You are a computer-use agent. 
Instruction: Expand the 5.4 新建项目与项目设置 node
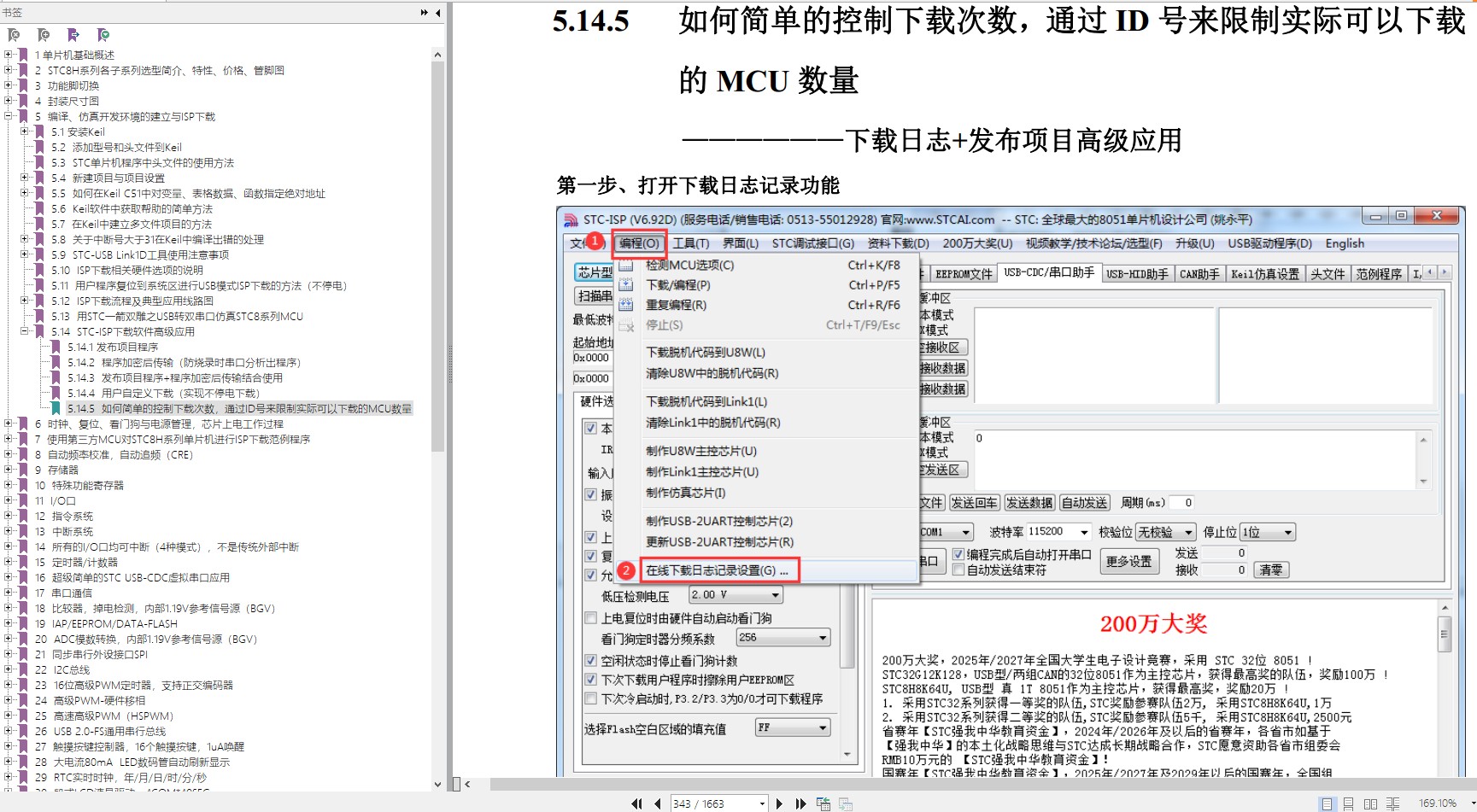point(25,178)
